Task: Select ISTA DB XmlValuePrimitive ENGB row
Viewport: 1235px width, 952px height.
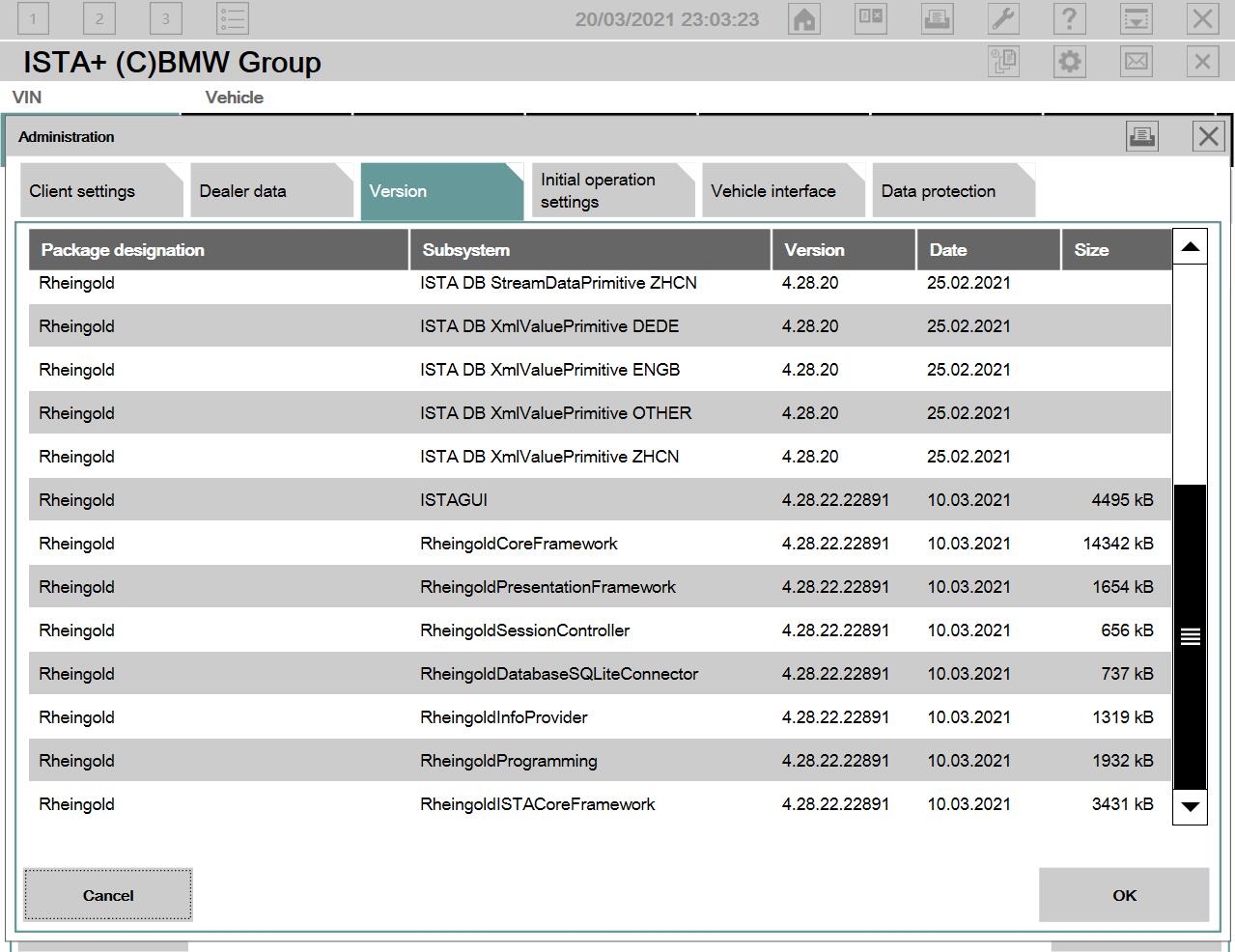Action: tap(600, 370)
